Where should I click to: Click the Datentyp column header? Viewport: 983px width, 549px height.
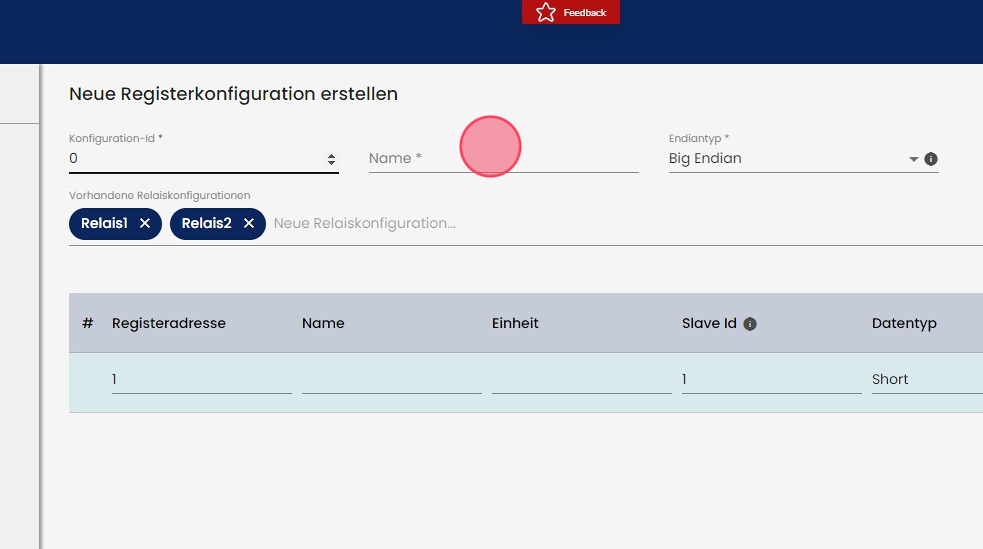904,323
